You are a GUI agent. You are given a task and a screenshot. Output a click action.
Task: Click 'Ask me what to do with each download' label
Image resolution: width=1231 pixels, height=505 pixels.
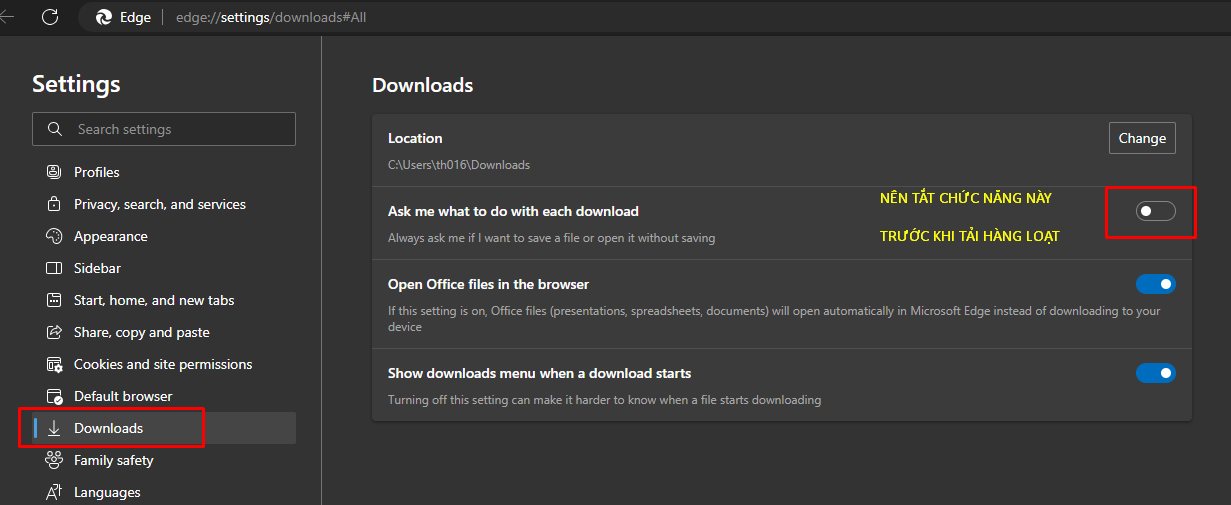click(513, 211)
